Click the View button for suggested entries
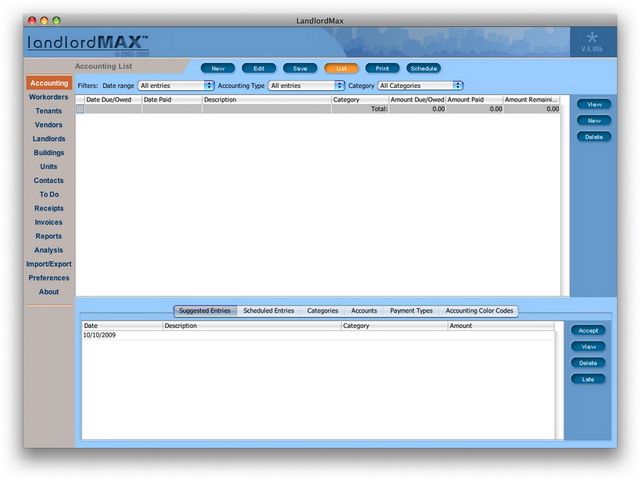The height and width of the screenshot is (480, 640). [x=588, y=347]
